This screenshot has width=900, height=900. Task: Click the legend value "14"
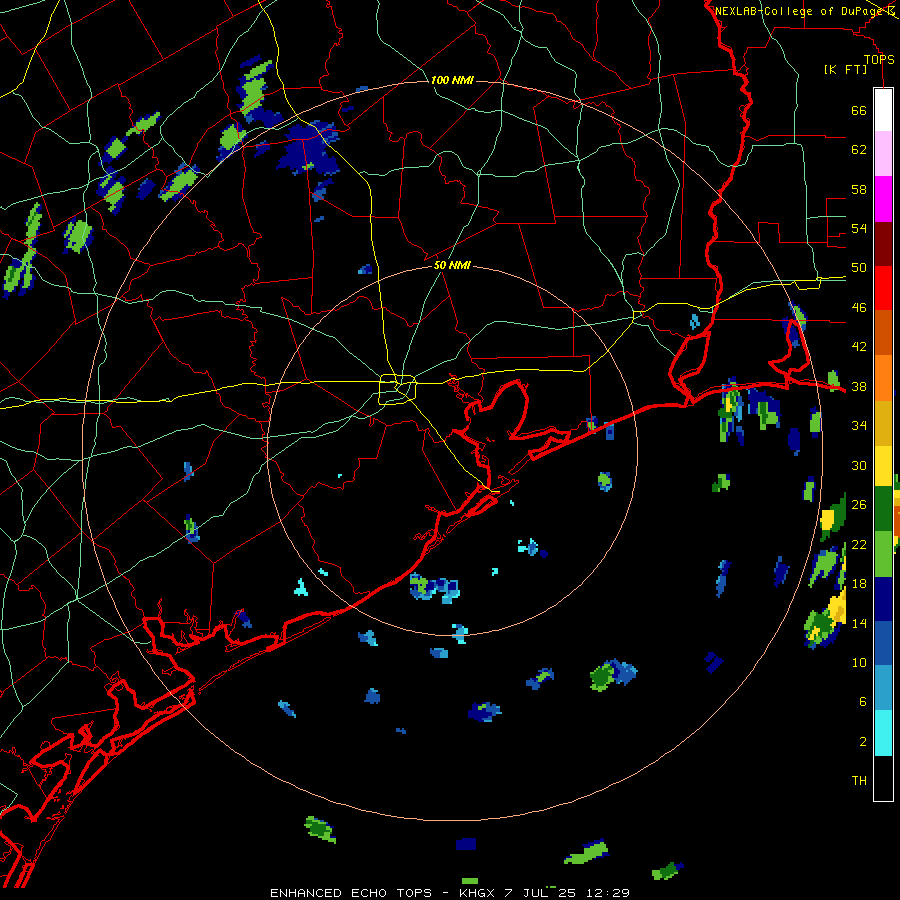click(859, 623)
